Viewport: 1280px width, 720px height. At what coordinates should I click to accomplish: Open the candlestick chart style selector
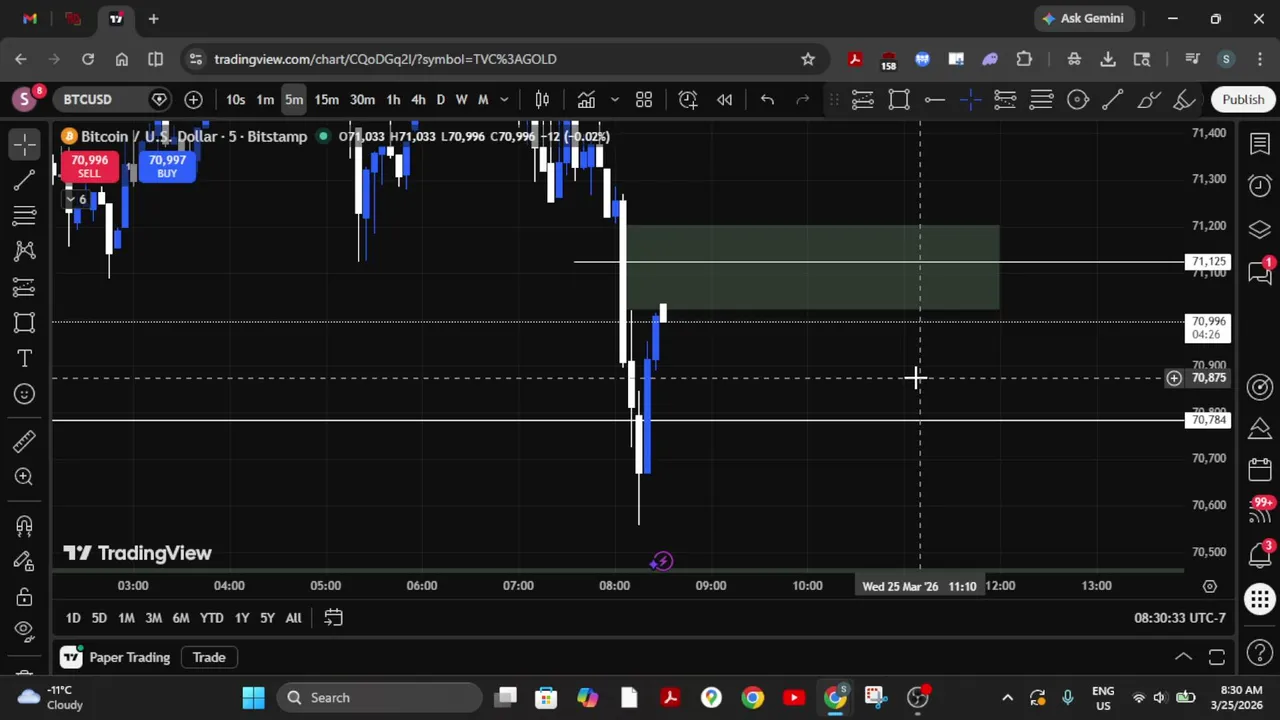click(x=542, y=99)
